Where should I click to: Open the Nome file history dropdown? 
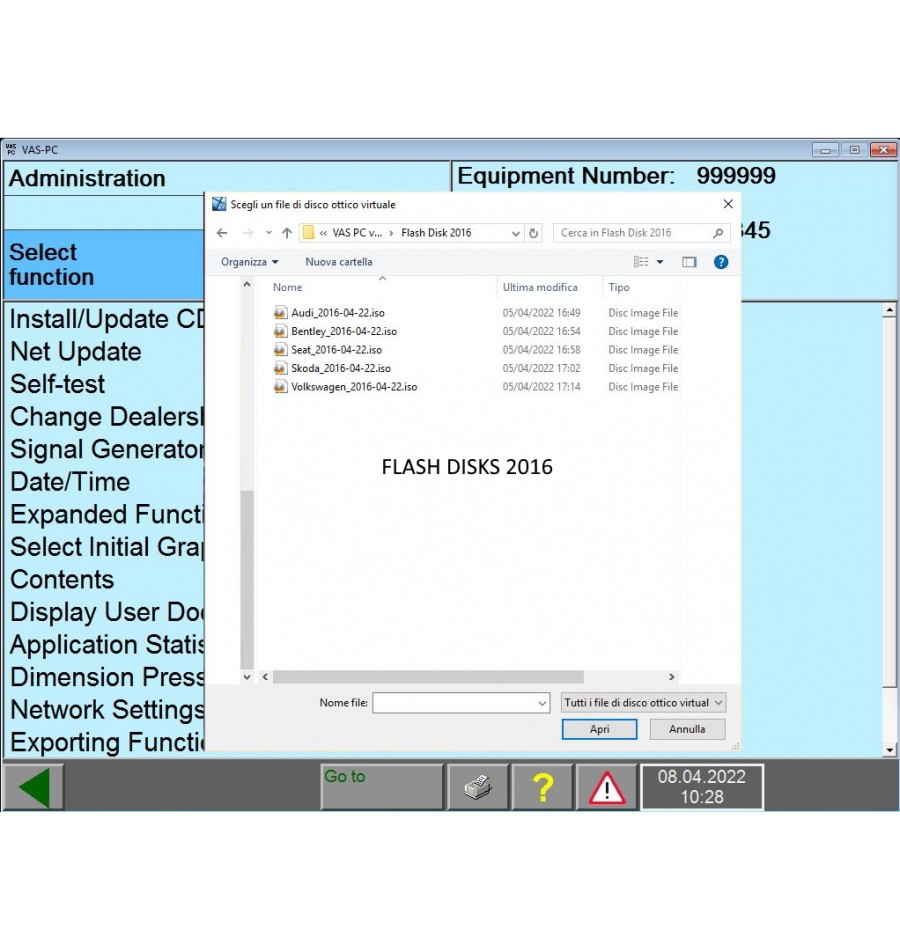coord(542,703)
